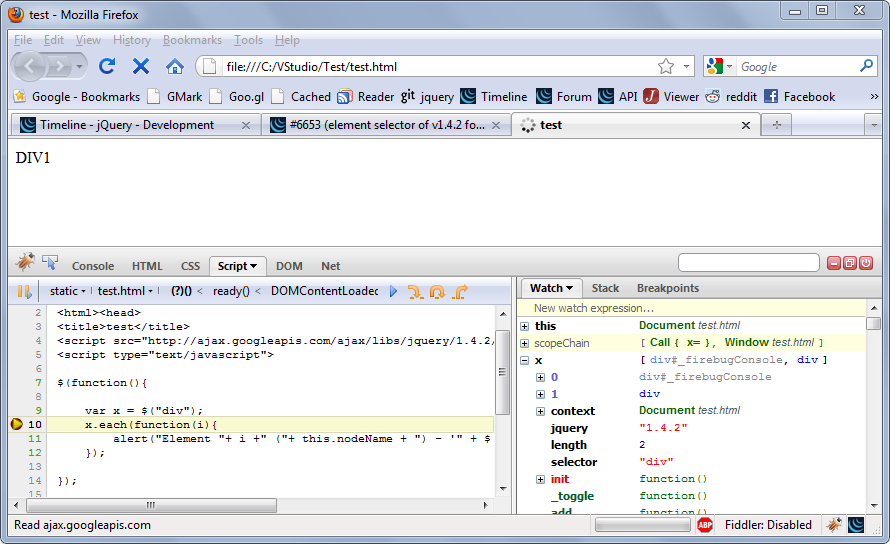Click the Step Out debugger icon

[x=460, y=292]
